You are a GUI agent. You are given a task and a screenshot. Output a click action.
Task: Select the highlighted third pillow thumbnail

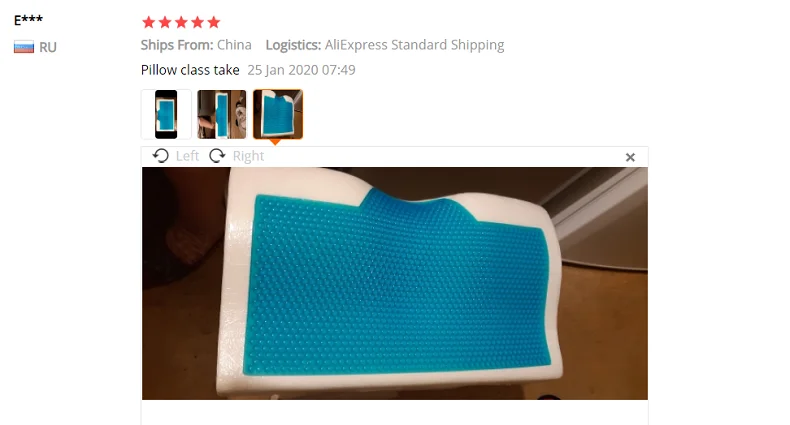point(278,114)
